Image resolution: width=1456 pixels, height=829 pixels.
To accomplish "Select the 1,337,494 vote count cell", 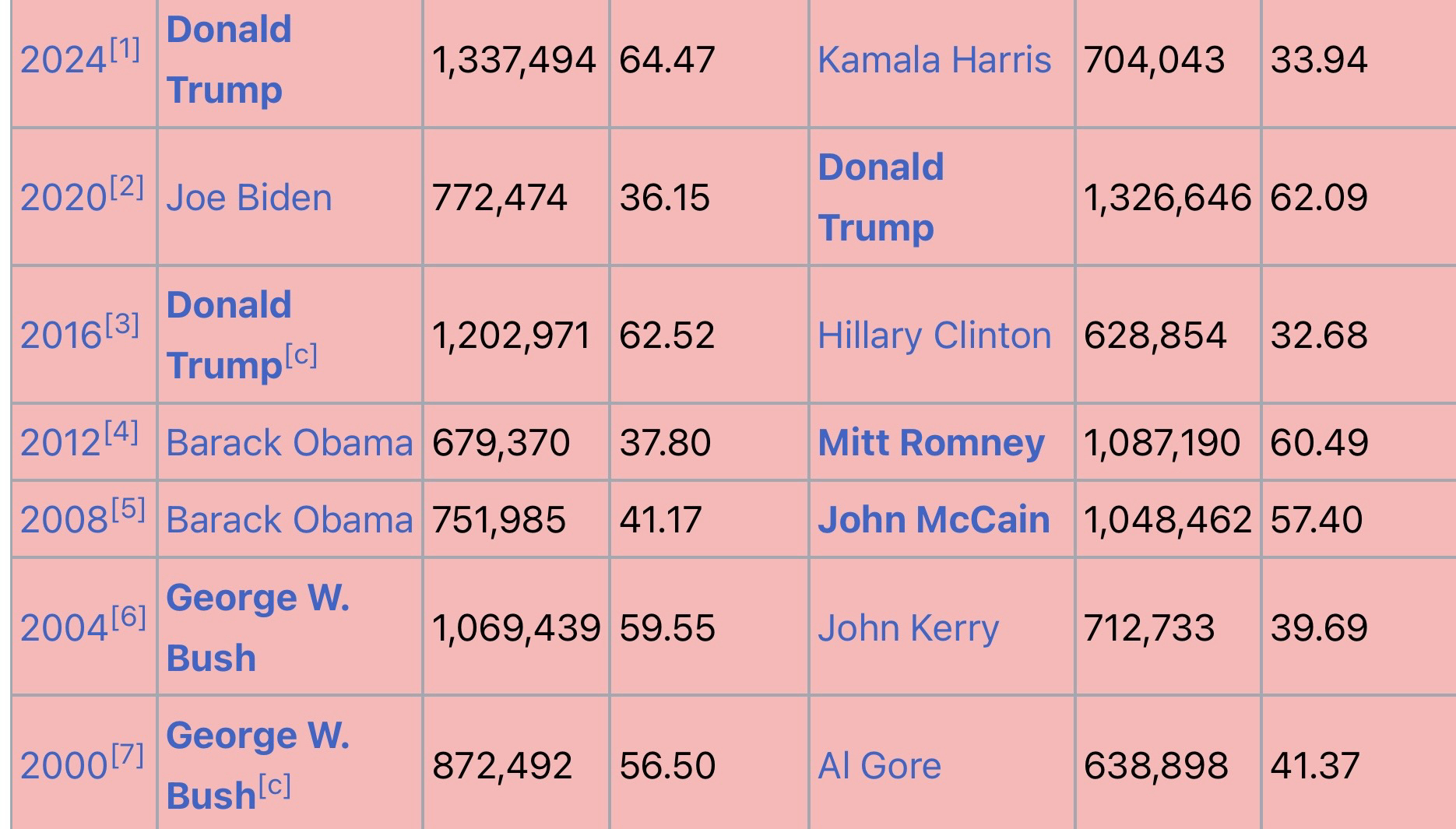I will (x=514, y=61).
